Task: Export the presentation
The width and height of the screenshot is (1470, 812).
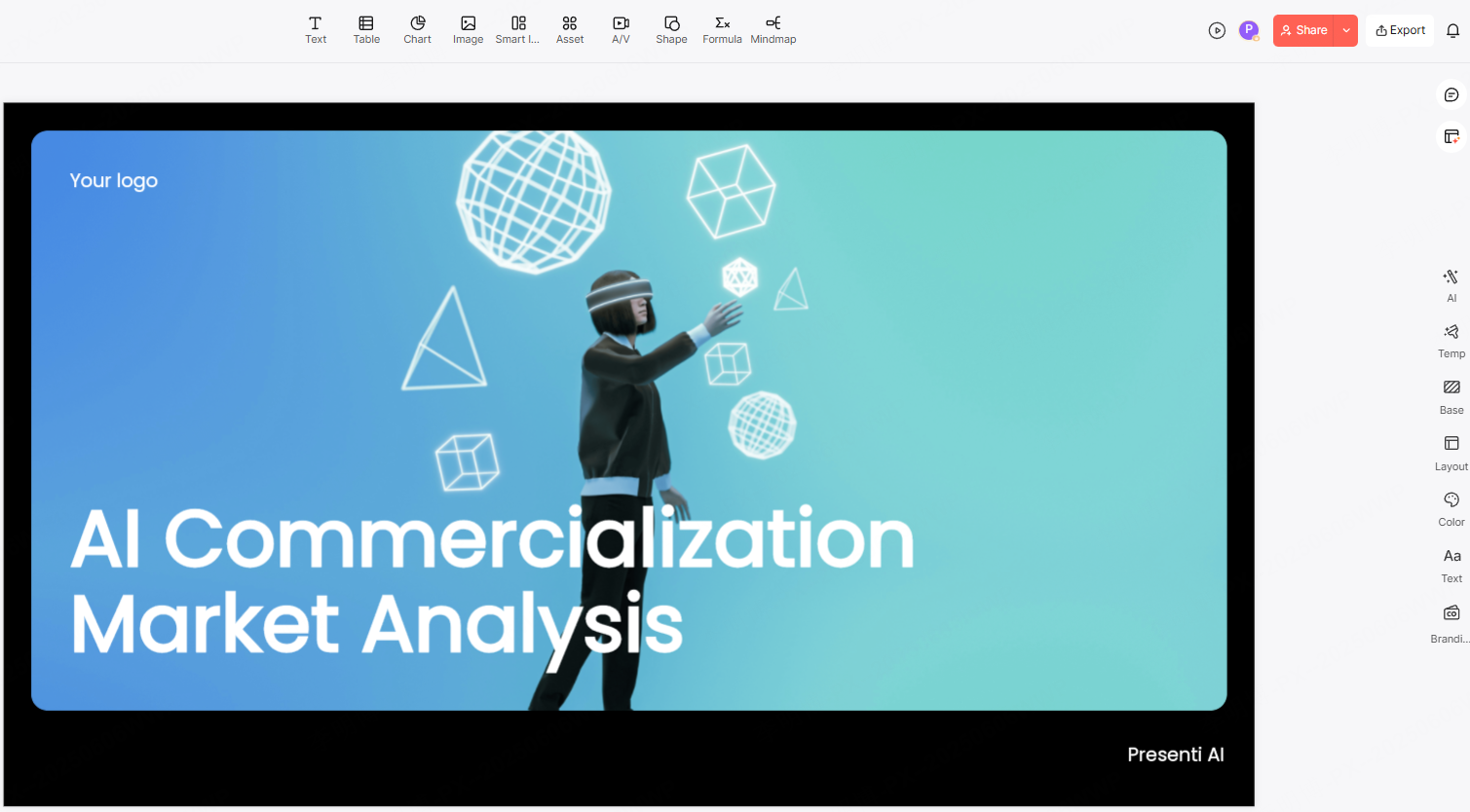Action: point(1400,30)
